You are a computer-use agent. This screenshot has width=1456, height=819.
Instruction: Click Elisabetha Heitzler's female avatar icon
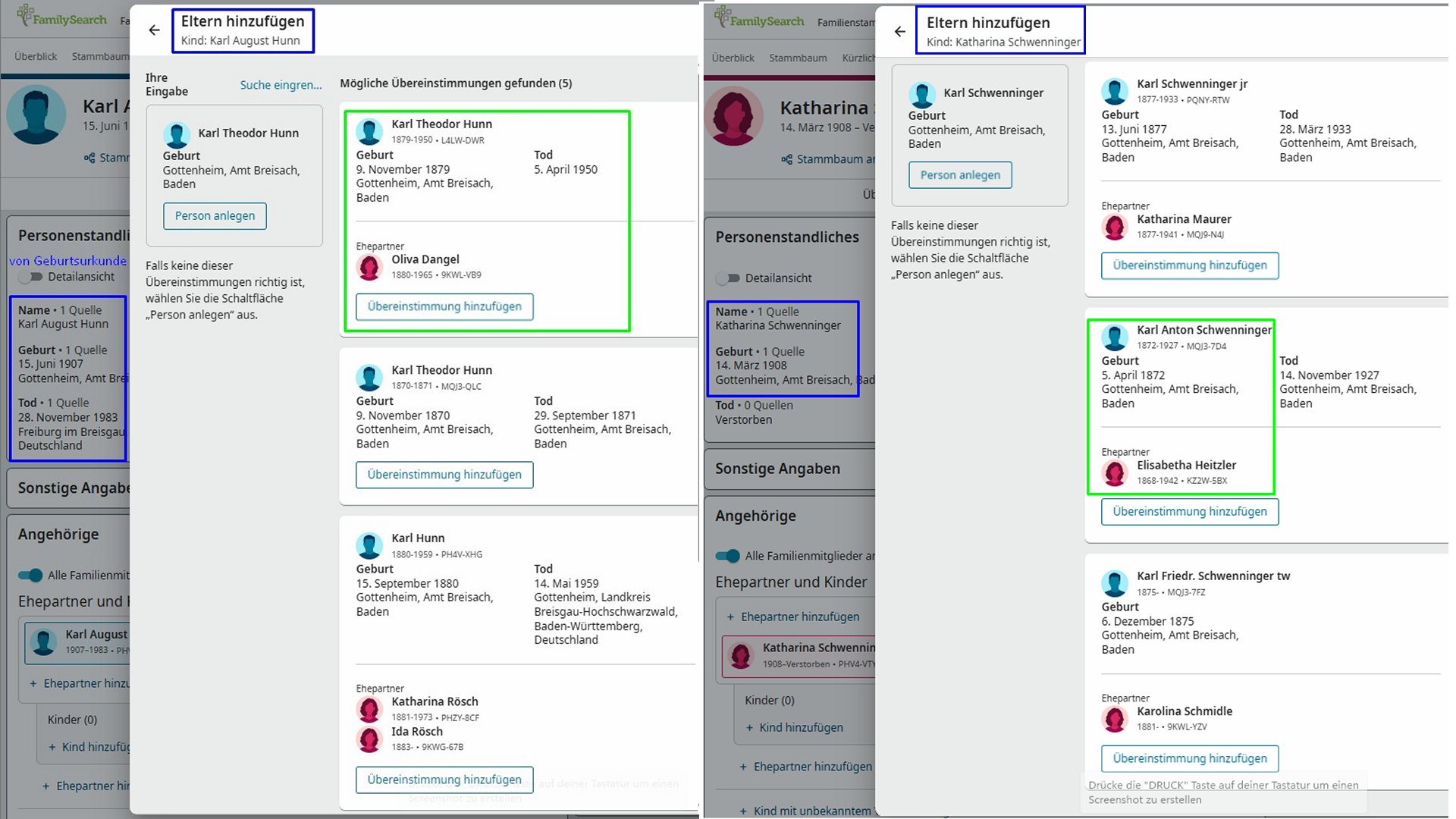[x=1114, y=472]
